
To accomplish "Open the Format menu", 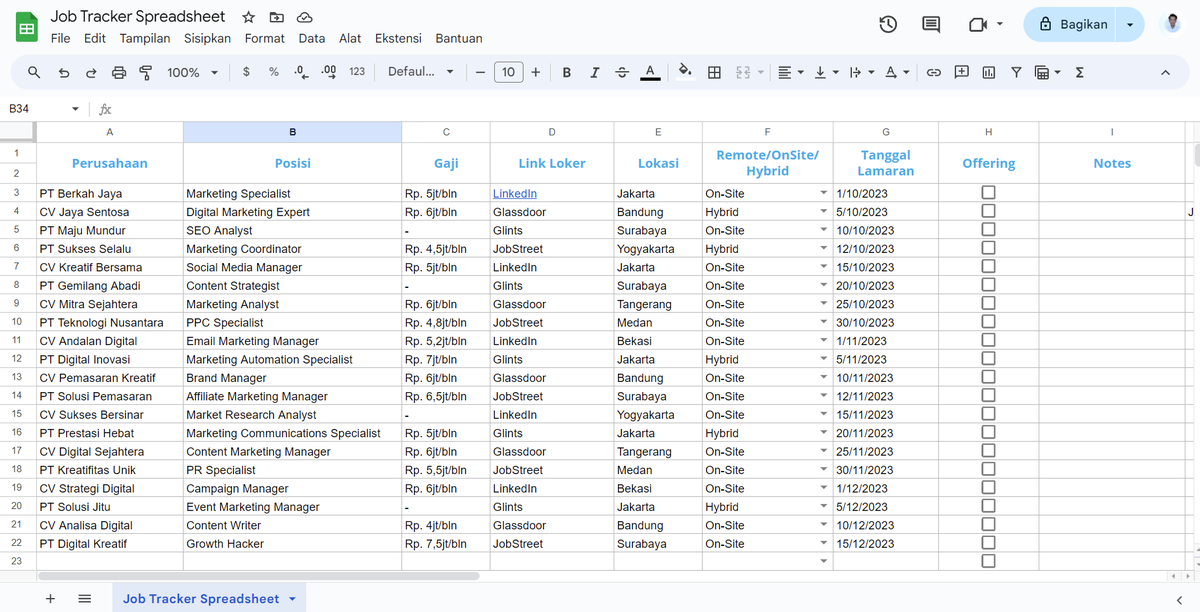I will click(x=265, y=38).
